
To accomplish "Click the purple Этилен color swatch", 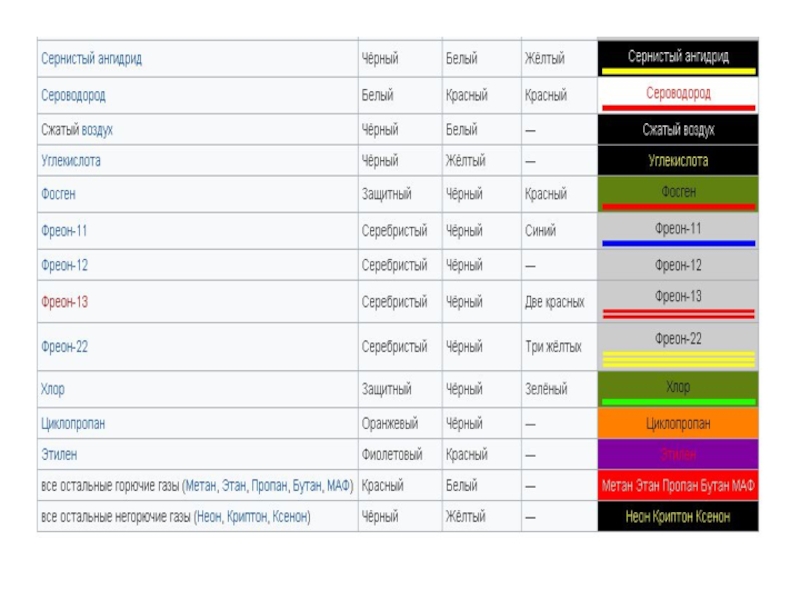I will [x=678, y=455].
